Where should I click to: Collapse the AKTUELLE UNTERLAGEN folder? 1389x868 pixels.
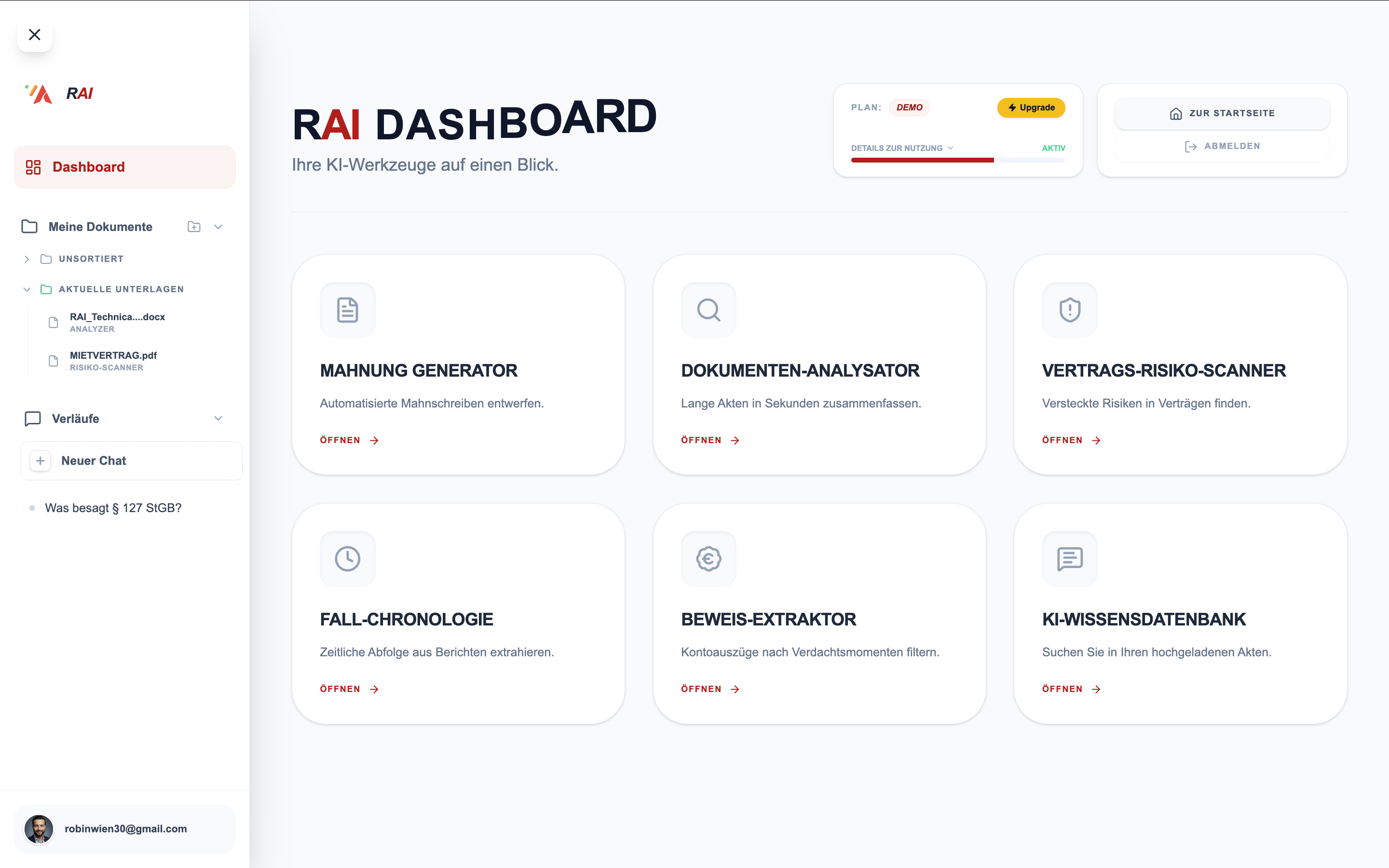click(x=27, y=289)
